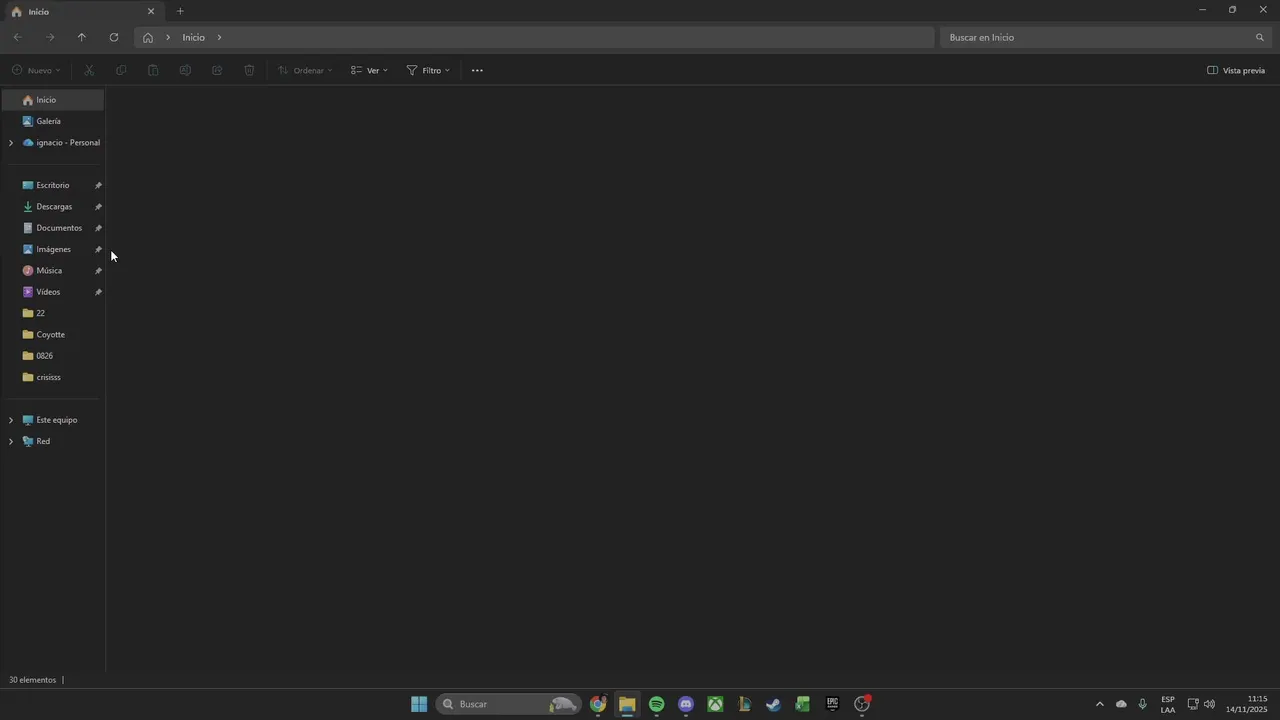Screen dimensions: 1280x720
Task: Click the Inicio breadcrumb in address bar
Action: click(193, 37)
